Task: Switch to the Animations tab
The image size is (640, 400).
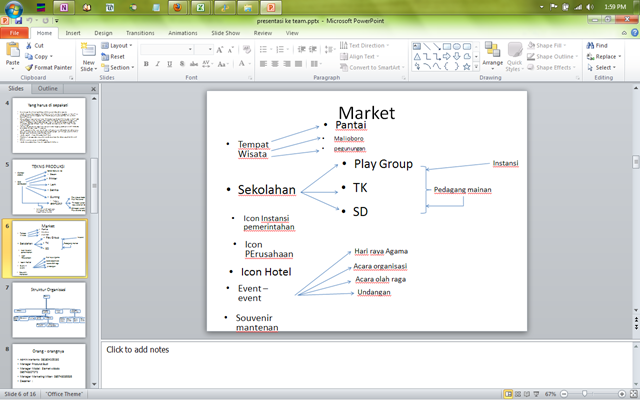Action: click(x=183, y=33)
